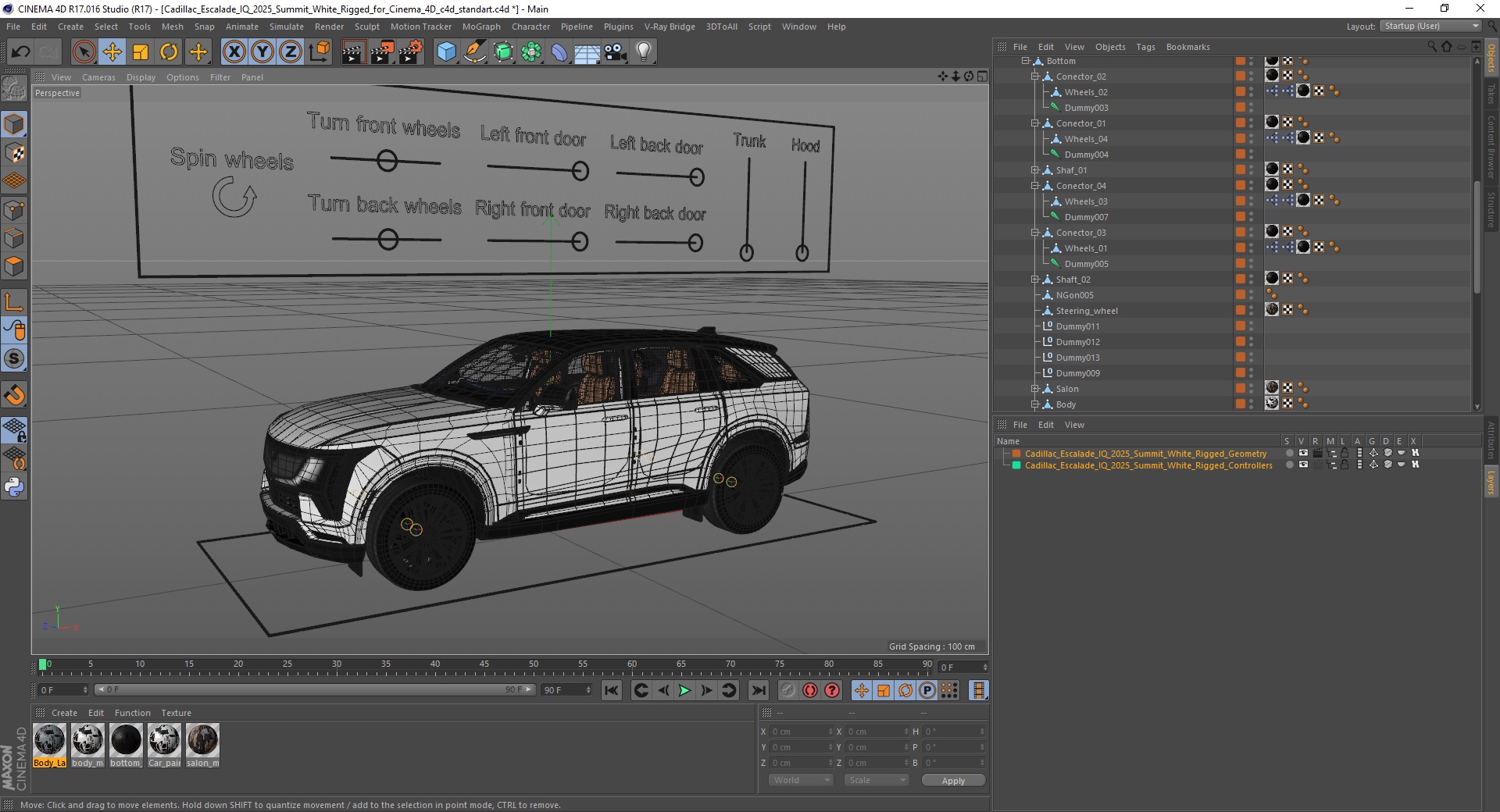The width and height of the screenshot is (1500, 812).
Task: Click Controllers layer green color swatch
Action: [1016, 465]
